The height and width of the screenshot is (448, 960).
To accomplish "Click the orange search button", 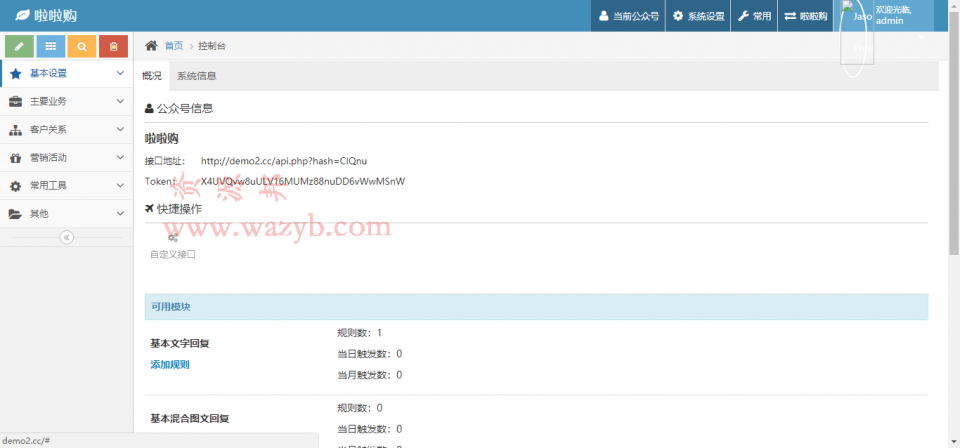I will point(82,46).
